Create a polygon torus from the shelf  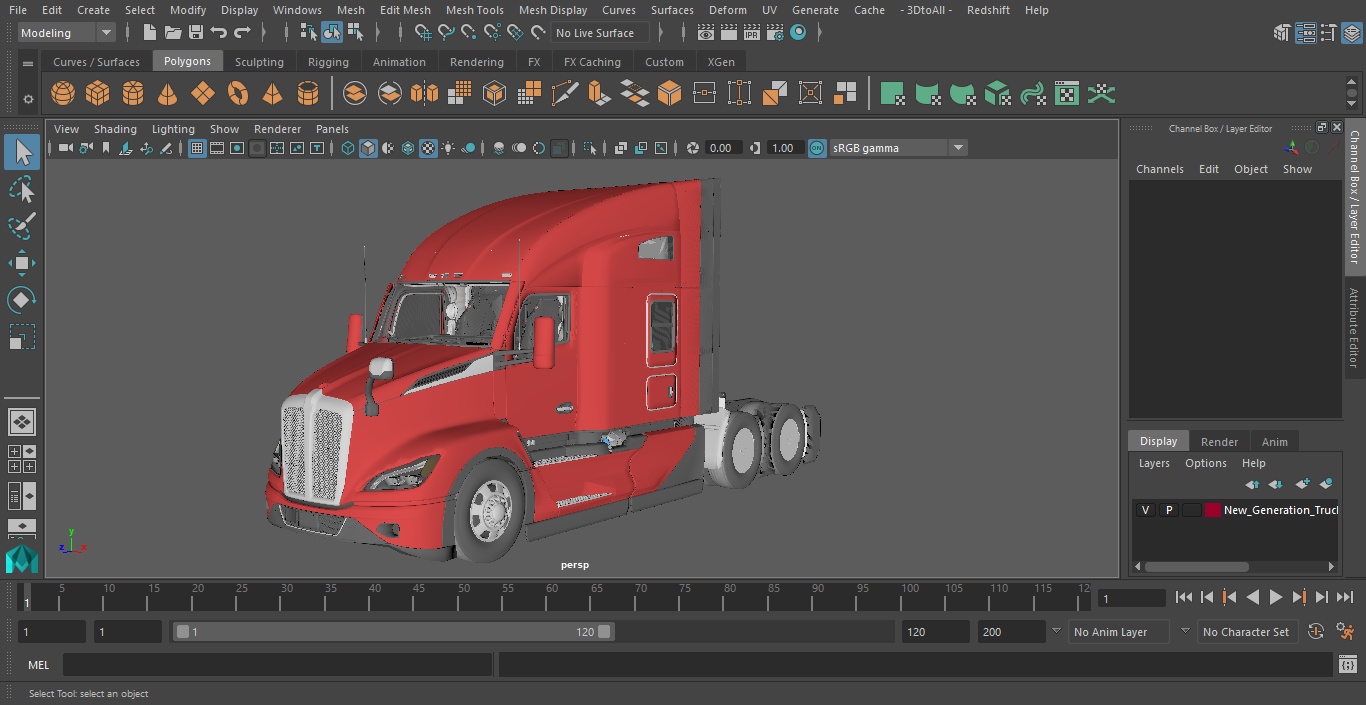point(237,94)
